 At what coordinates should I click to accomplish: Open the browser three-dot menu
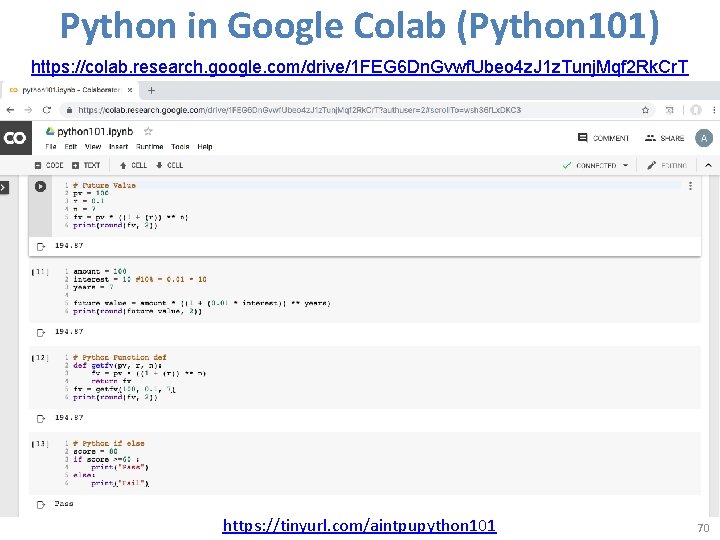pos(714,110)
